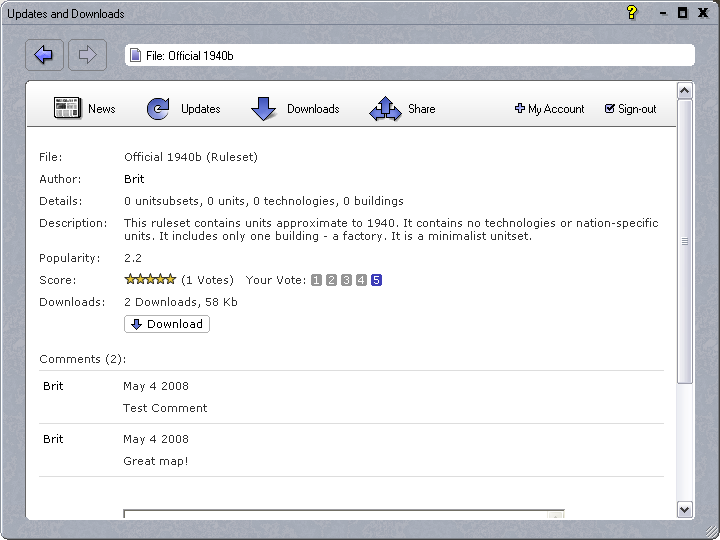This screenshot has height=540, width=720.
Task: Click the Brit author link
Action: tap(134, 179)
